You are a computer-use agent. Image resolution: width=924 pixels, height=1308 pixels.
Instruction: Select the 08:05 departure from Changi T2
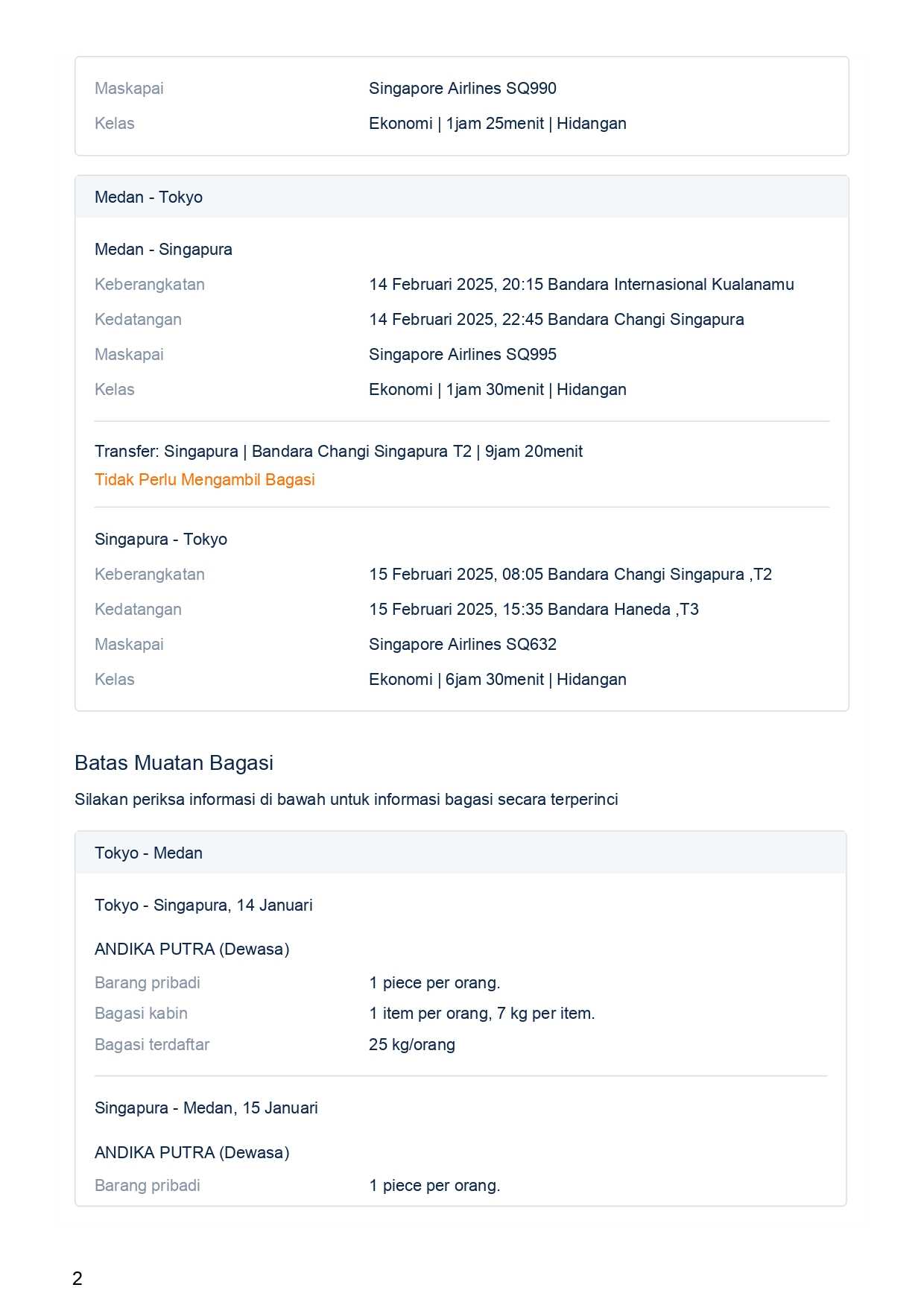(570, 574)
